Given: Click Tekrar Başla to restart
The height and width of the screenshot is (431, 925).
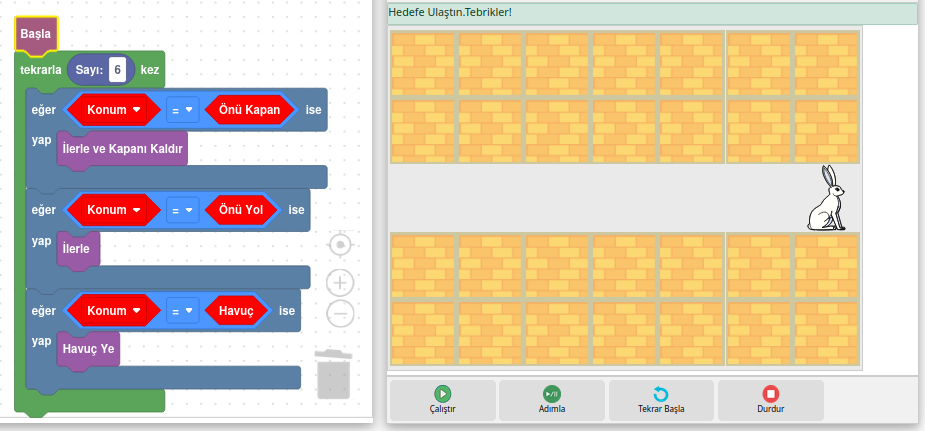Looking at the screenshot, I should (x=660, y=400).
